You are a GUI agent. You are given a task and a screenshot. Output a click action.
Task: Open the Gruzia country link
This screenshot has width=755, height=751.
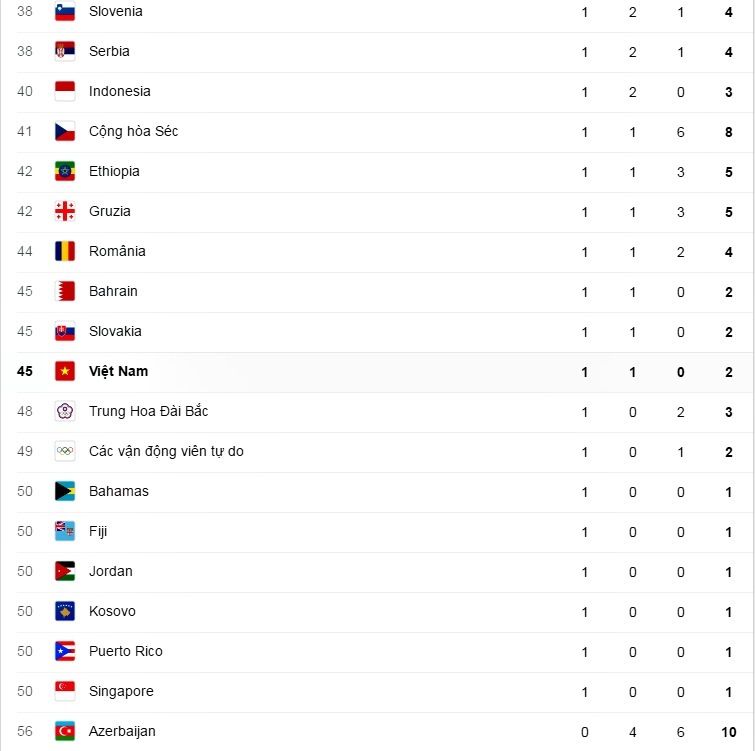[x=109, y=211]
